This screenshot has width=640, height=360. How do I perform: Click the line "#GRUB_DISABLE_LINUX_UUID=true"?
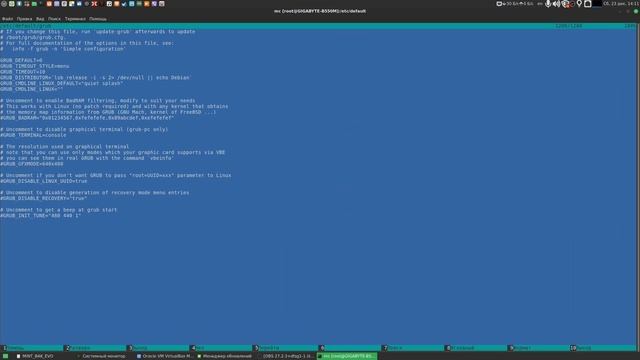[44, 181]
